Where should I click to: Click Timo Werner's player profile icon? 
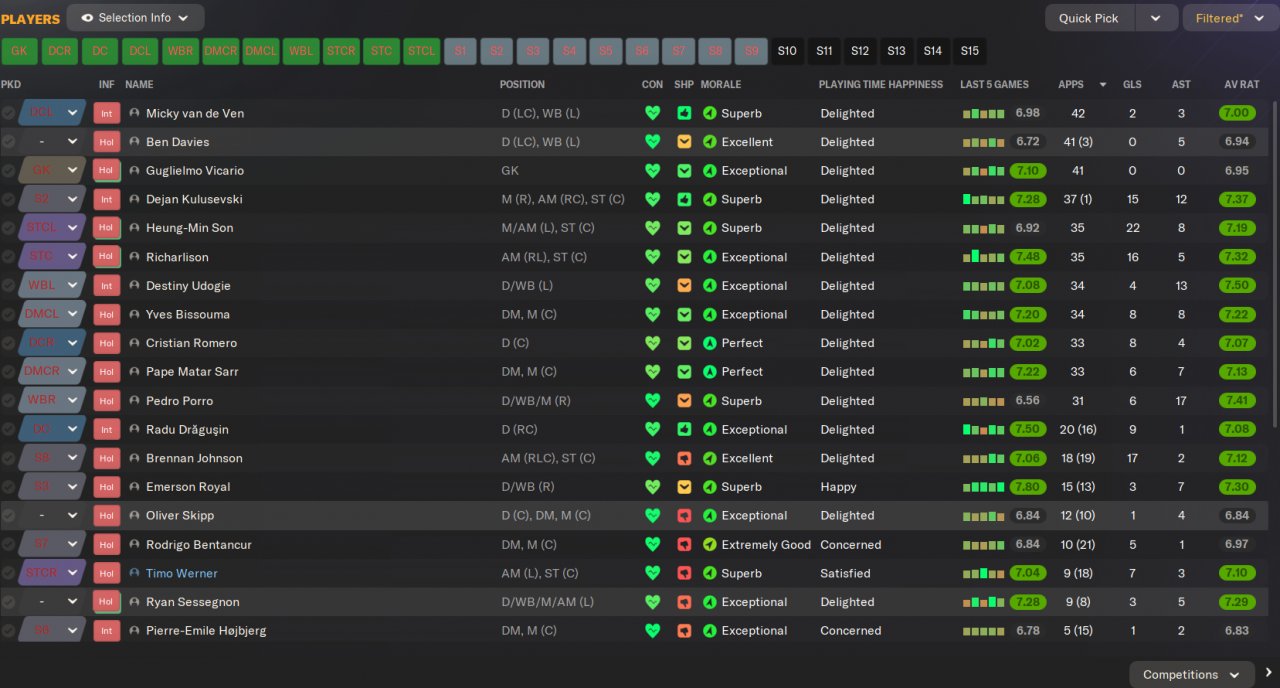point(135,573)
